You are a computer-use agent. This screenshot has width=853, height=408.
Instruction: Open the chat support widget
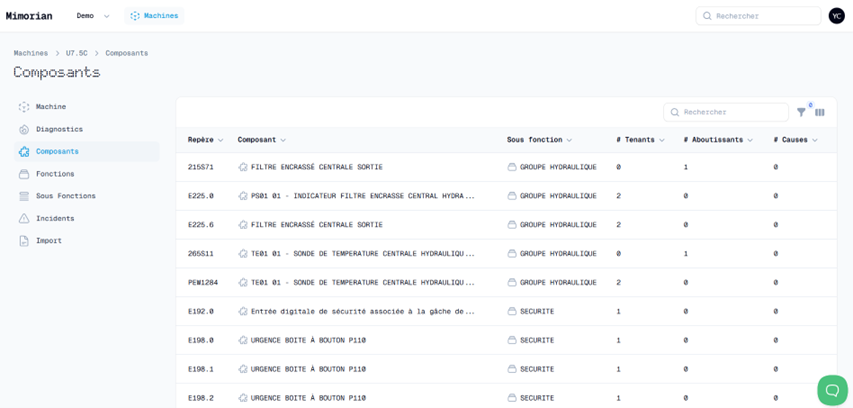pos(832,390)
